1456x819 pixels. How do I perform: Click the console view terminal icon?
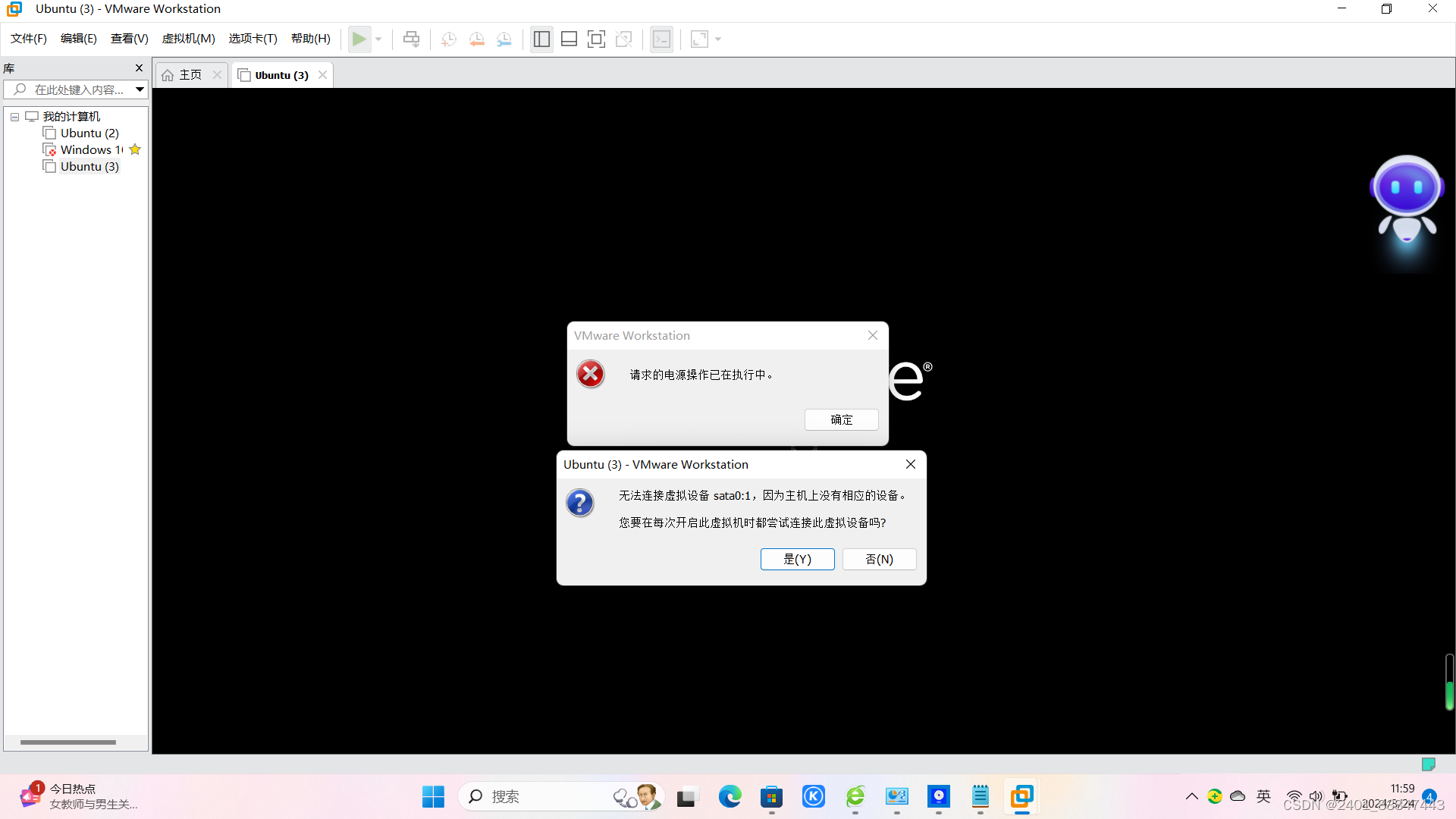661,39
